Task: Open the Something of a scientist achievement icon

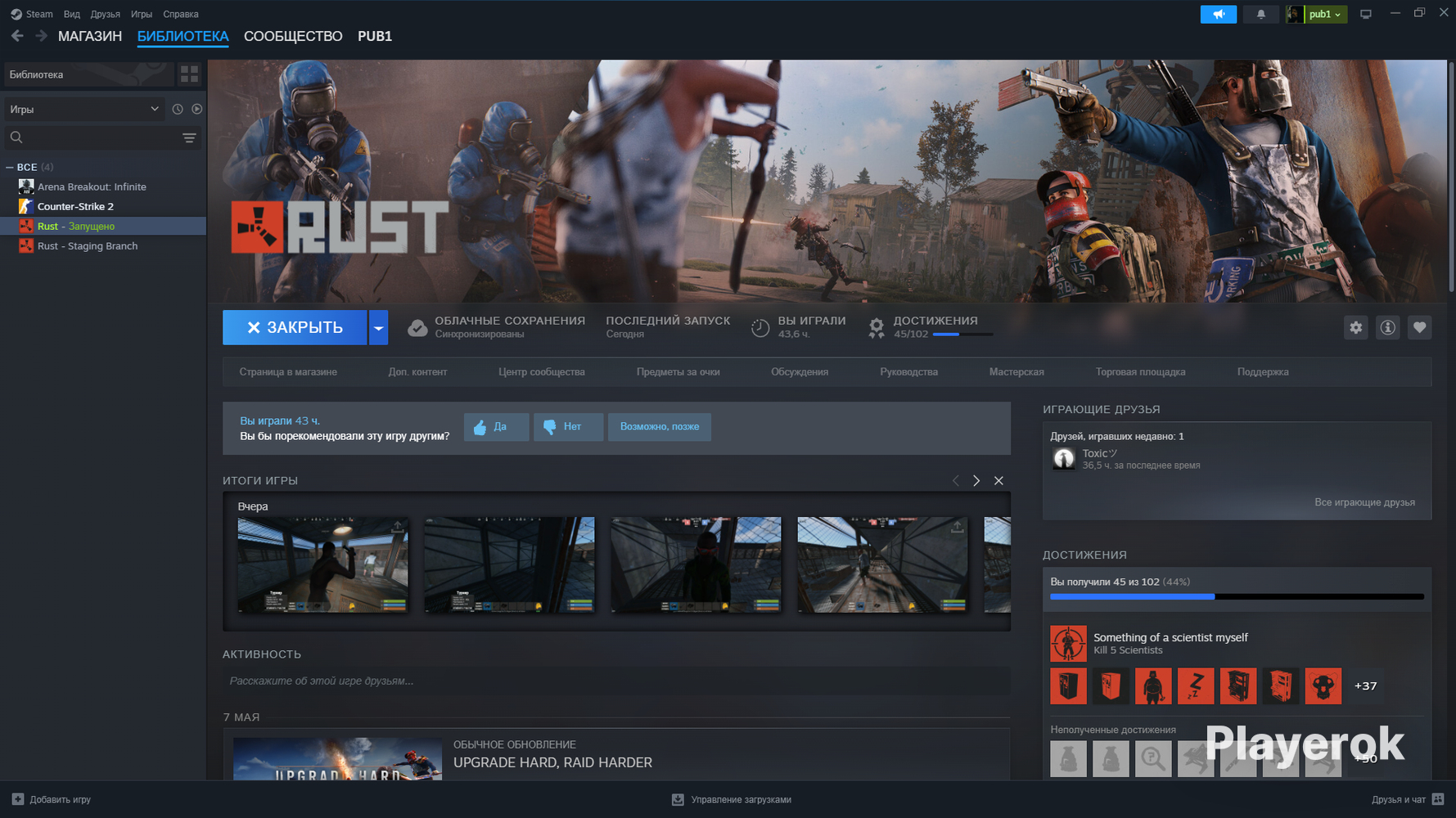Action: coord(1068,643)
